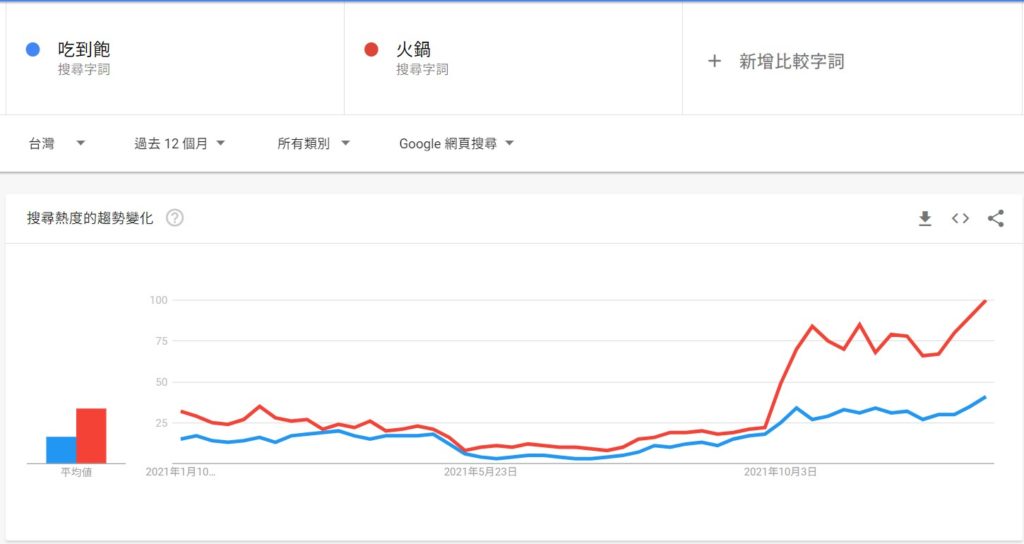Click the red average bar
This screenshot has height=544, width=1024.
[x=91, y=436]
